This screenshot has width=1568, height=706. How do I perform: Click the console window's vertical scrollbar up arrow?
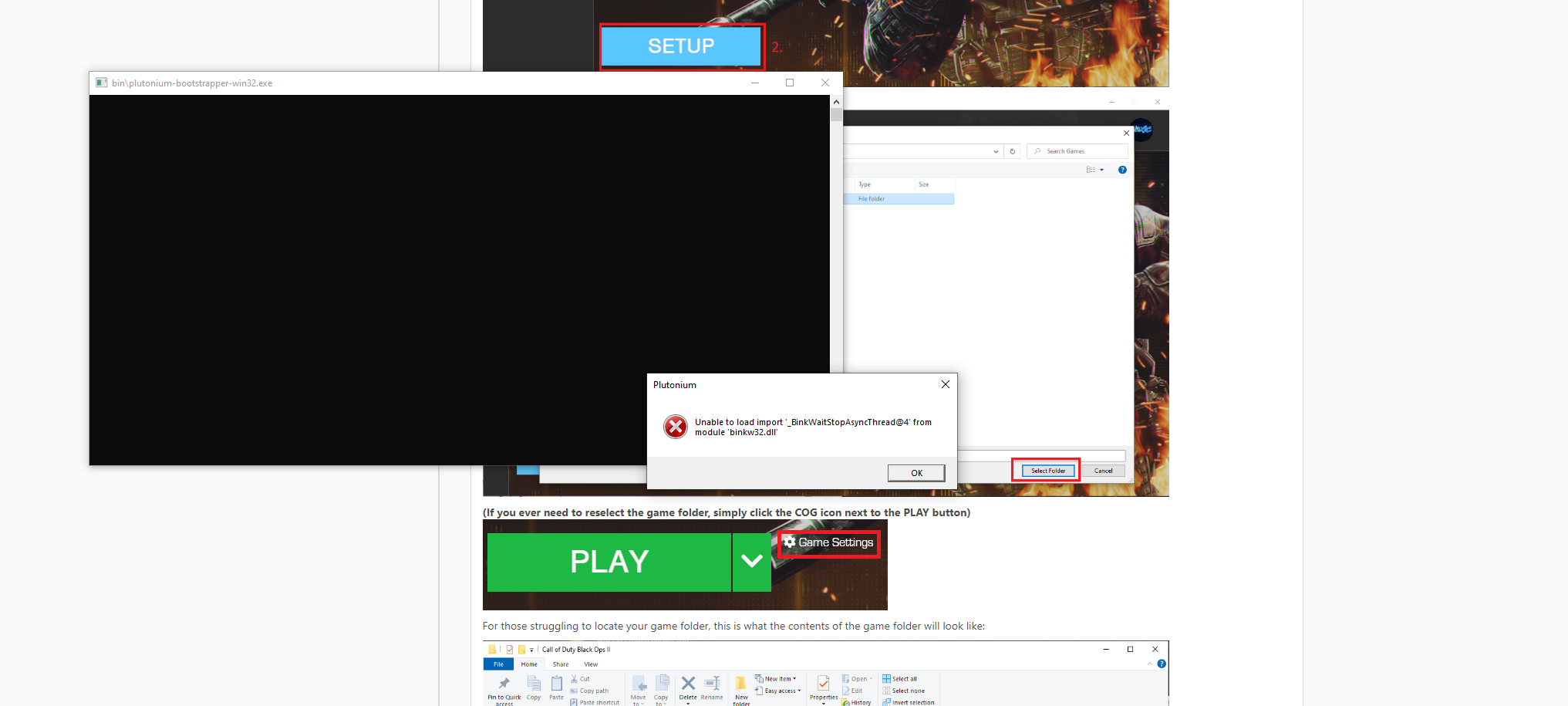(x=836, y=101)
